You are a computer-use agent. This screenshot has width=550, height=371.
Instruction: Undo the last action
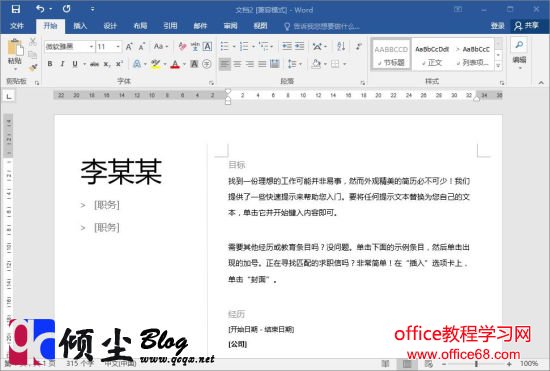coord(40,9)
